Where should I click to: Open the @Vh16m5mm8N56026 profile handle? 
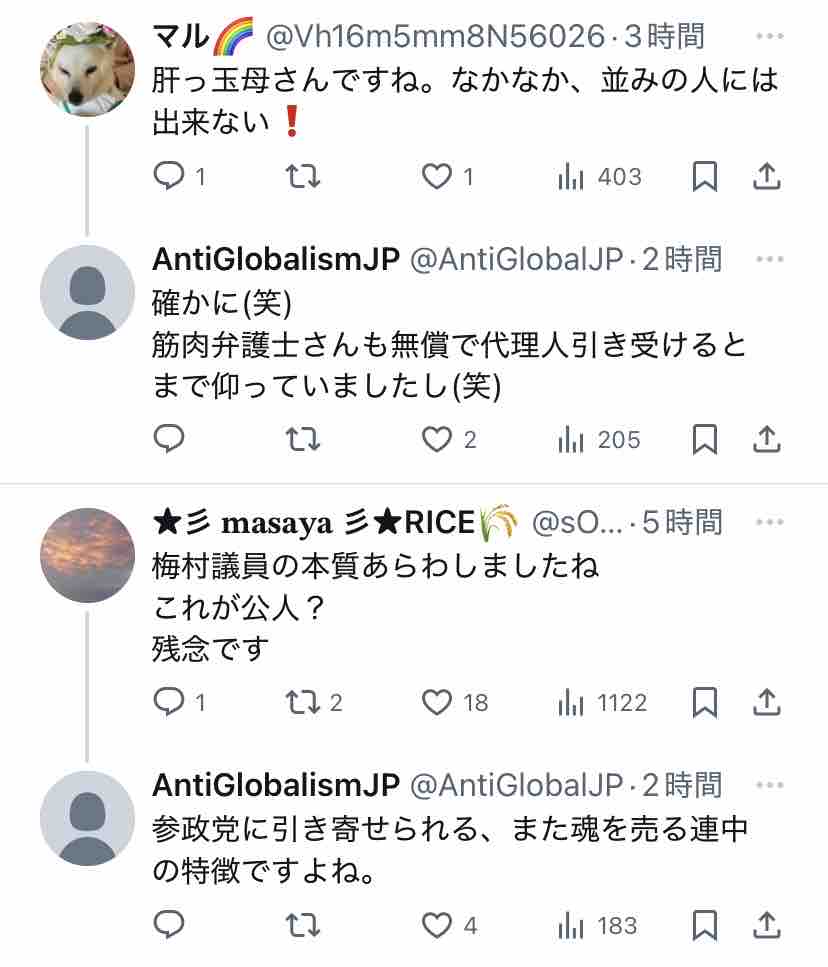(435, 36)
